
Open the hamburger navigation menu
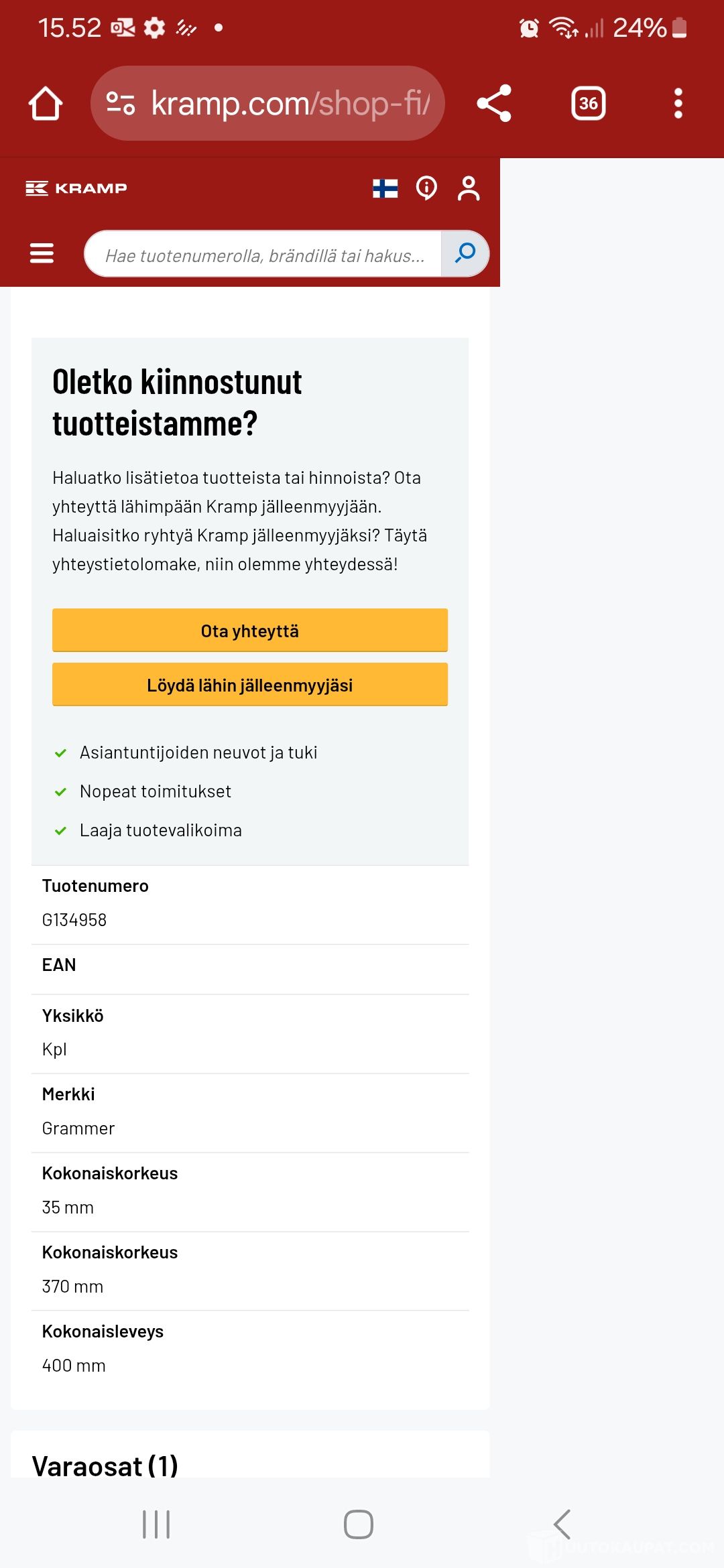pyautogui.click(x=42, y=253)
